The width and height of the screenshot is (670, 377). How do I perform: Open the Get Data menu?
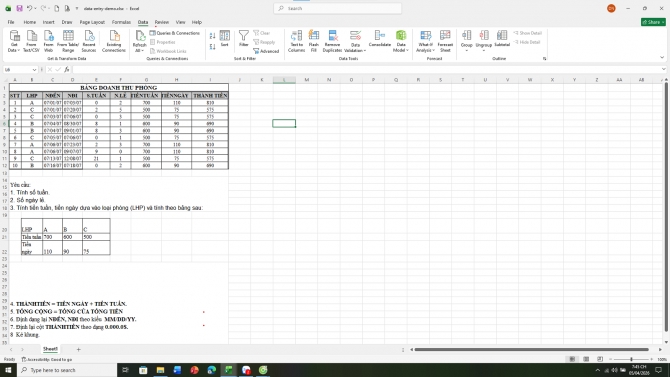pyautogui.click(x=14, y=41)
